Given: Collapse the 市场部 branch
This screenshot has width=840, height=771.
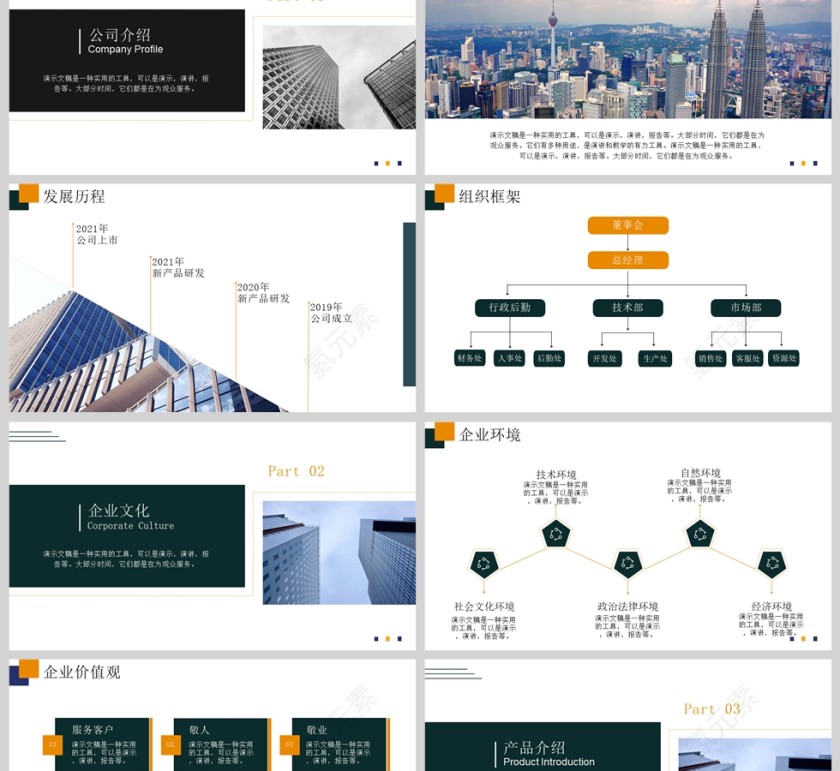Looking at the screenshot, I should (748, 308).
